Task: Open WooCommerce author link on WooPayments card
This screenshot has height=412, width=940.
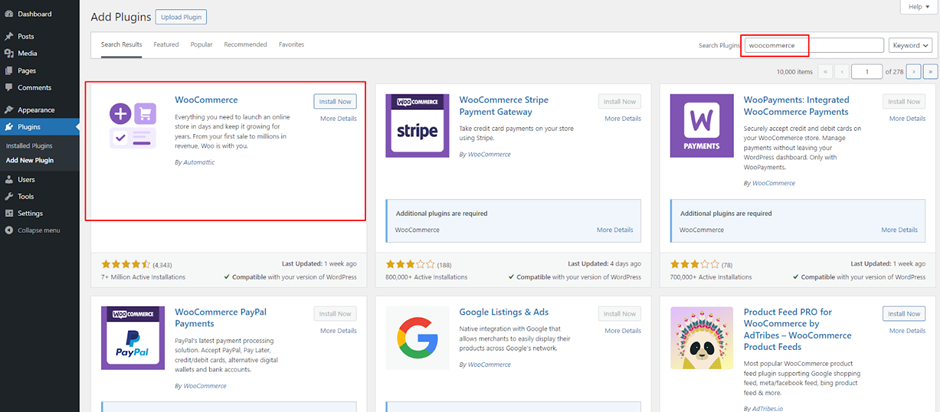Action: 773,183
